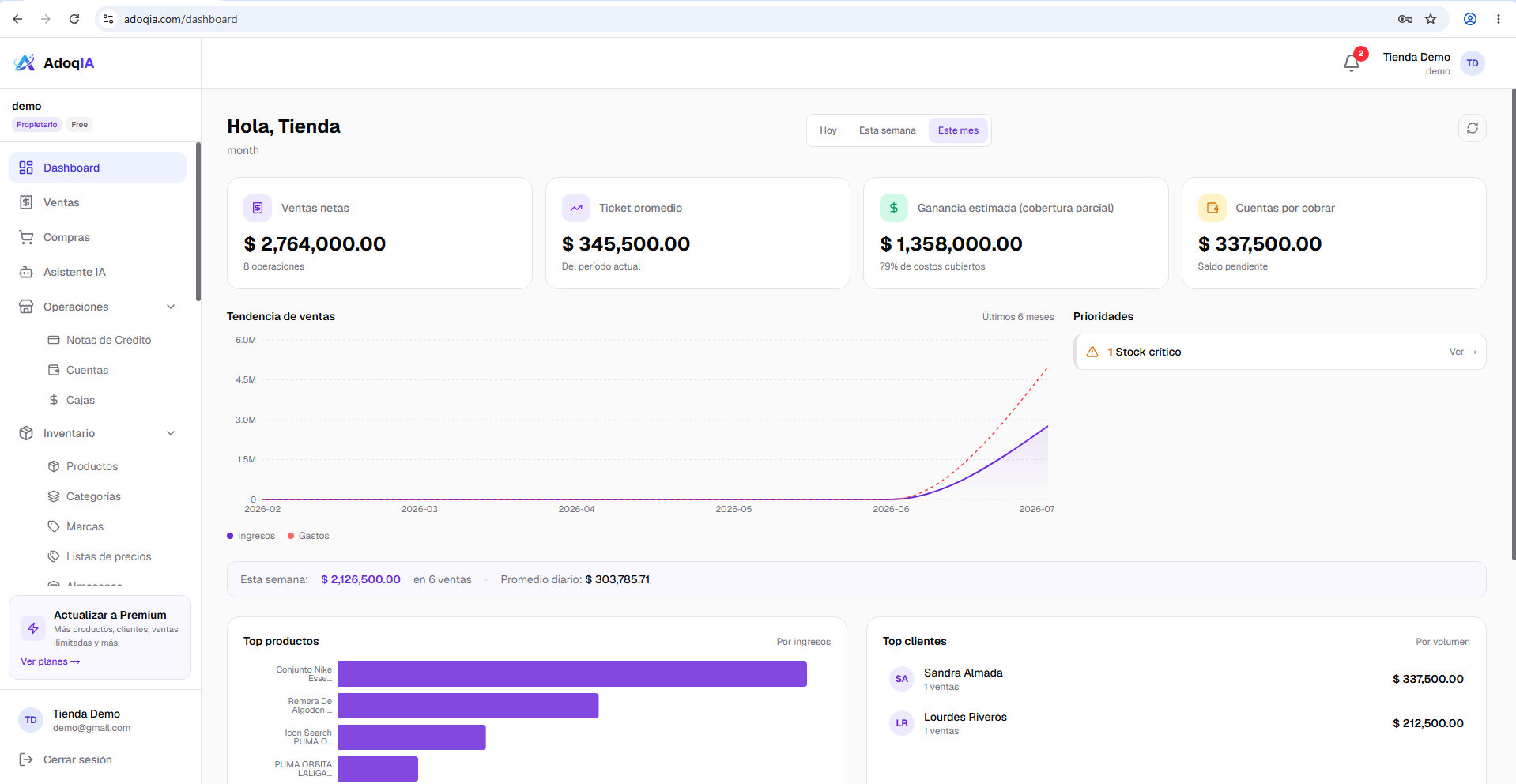Click the main page vertical scrollbar
1516x784 pixels.
pos(1513,324)
